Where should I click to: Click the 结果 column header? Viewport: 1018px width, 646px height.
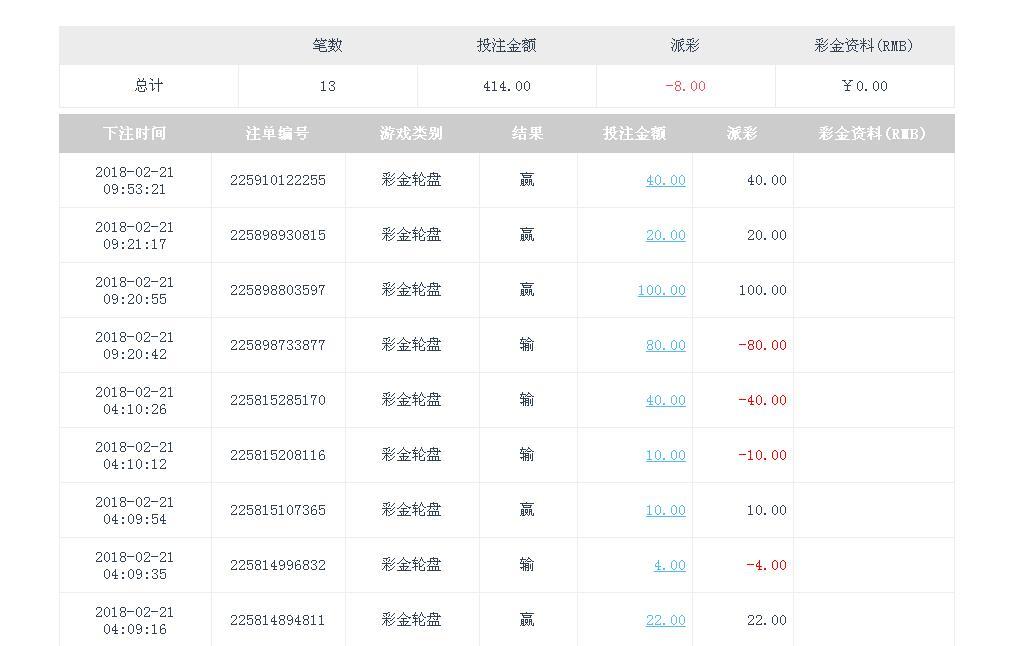click(x=527, y=133)
